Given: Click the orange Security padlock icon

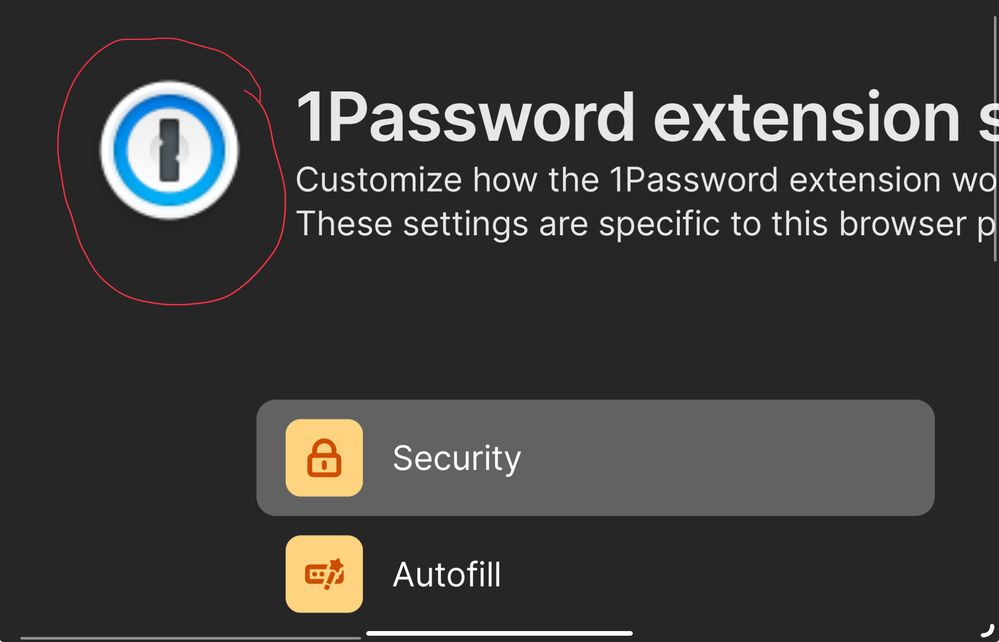Looking at the screenshot, I should (324, 458).
